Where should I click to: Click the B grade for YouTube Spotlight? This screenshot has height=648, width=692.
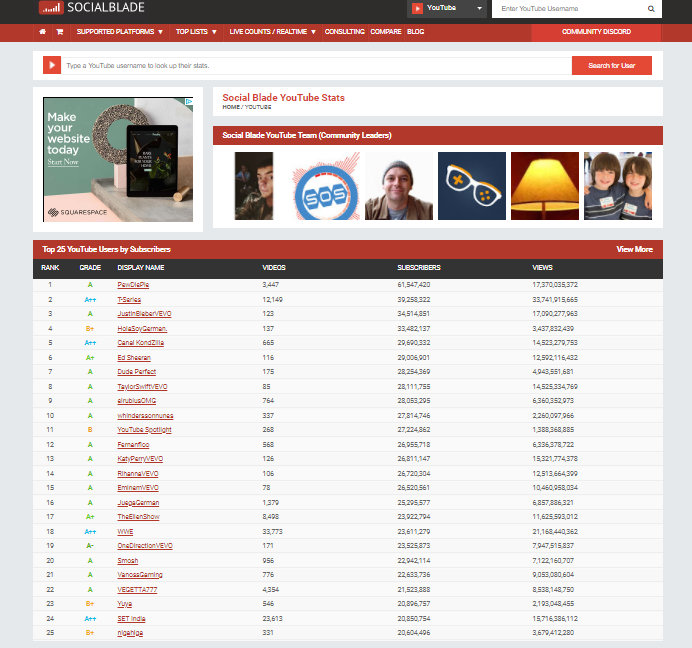tap(90, 430)
